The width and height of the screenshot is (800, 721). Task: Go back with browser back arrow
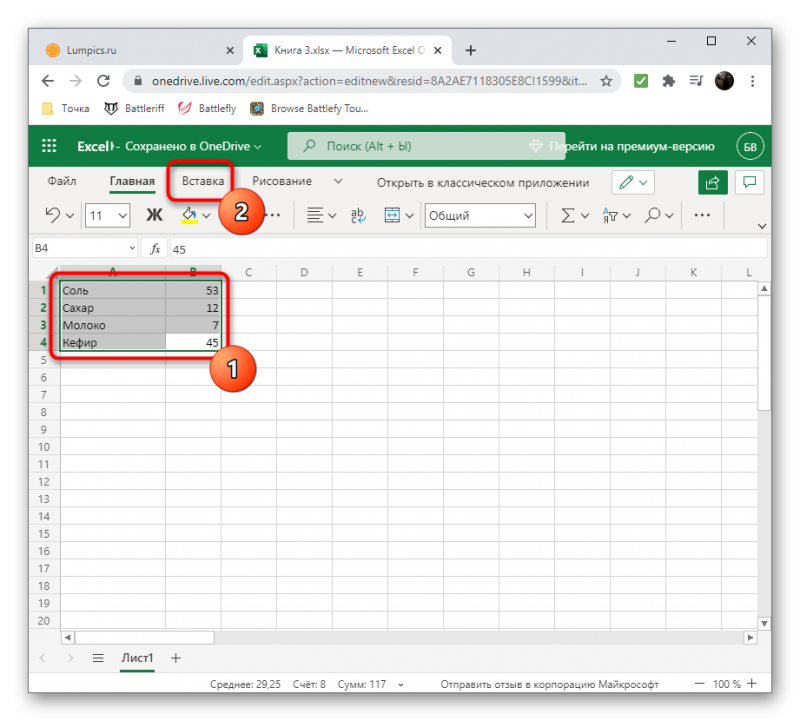coord(48,81)
